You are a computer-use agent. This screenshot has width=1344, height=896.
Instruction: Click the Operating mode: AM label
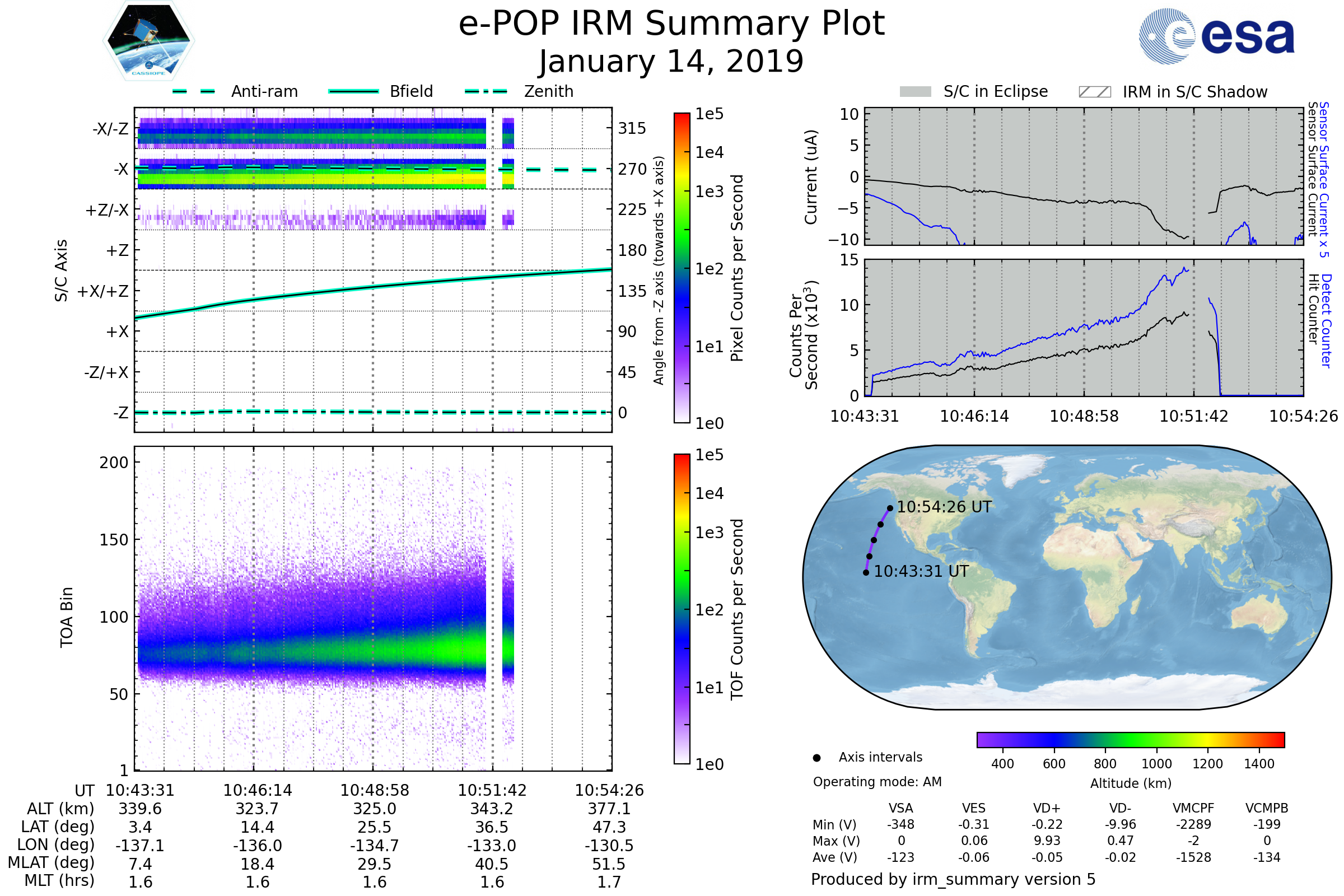click(877, 782)
